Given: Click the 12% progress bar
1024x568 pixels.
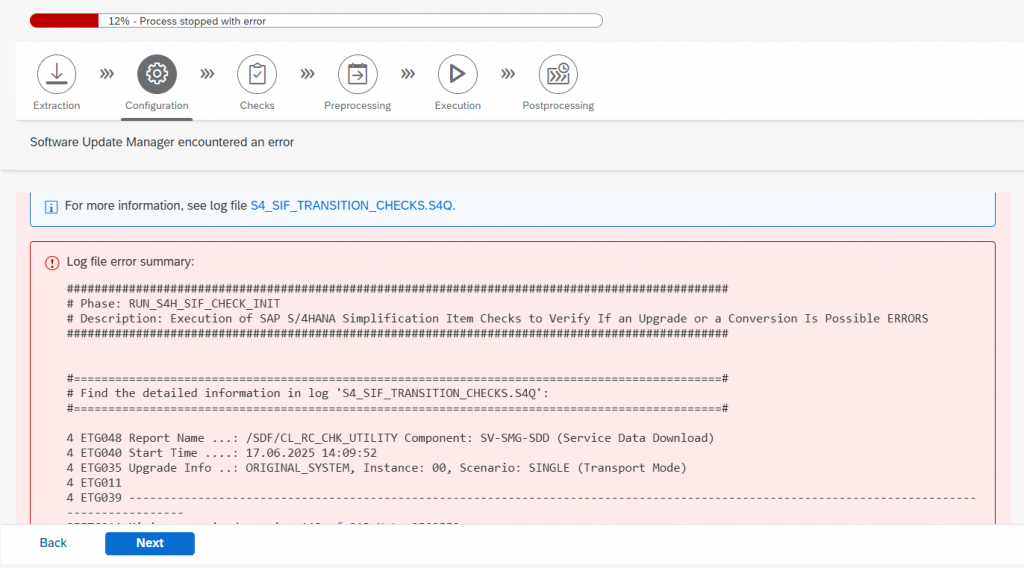Looking at the screenshot, I should tap(316, 21).
